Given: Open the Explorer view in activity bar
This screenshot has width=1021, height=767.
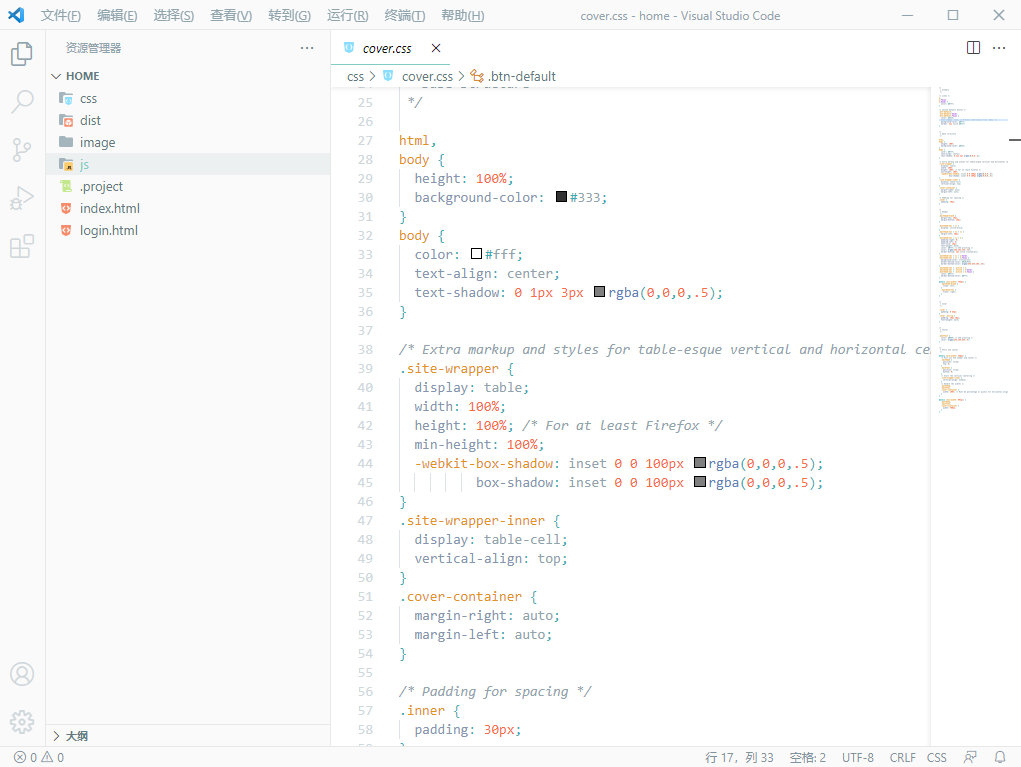Looking at the screenshot, I should [22, 54].
